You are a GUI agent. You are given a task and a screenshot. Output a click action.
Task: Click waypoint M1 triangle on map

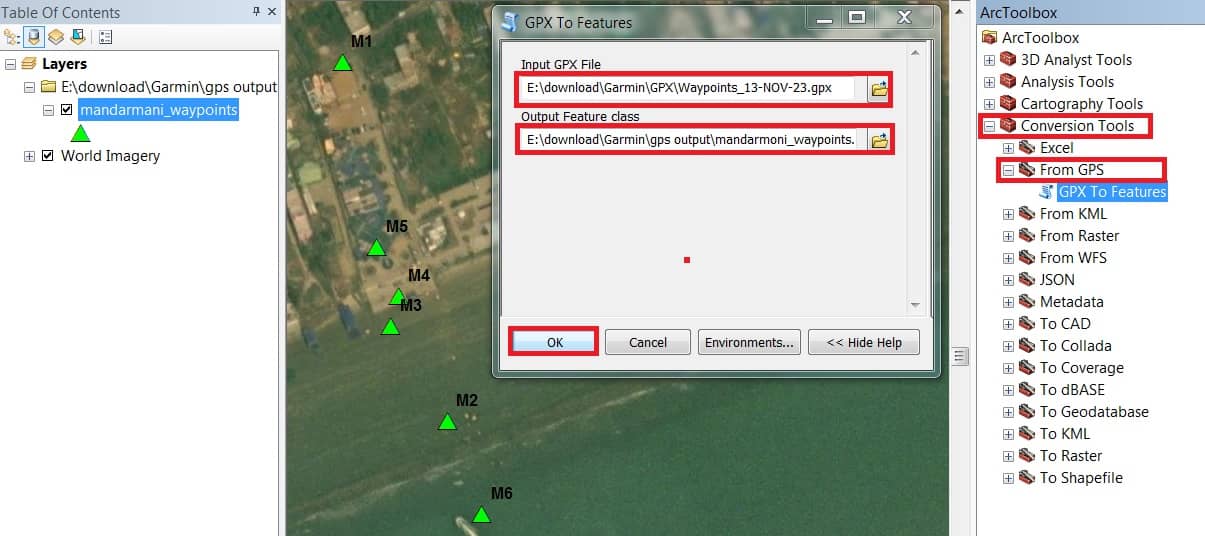343,63
